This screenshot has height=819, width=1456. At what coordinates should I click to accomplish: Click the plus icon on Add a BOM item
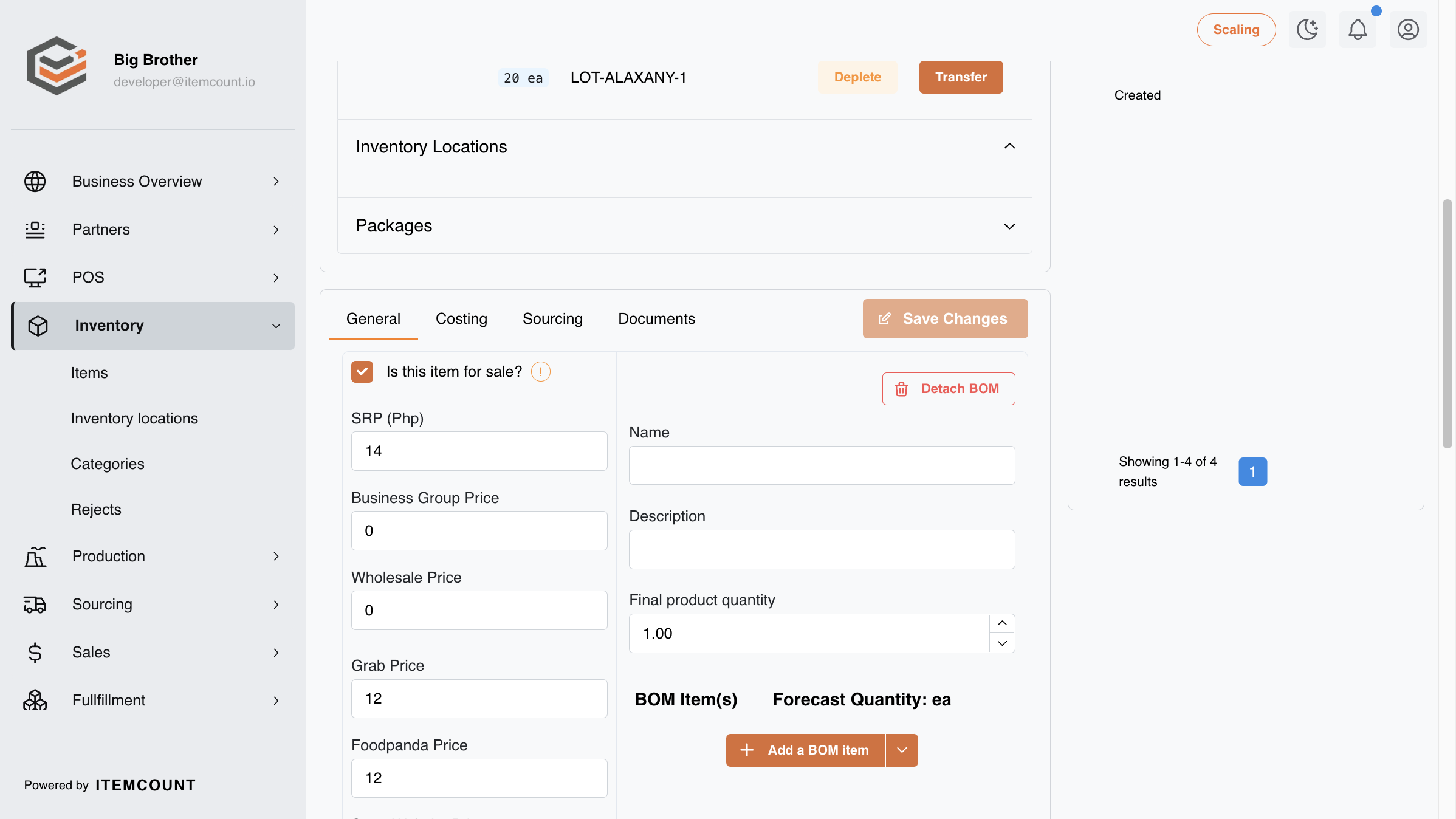[x=747, y=750]
